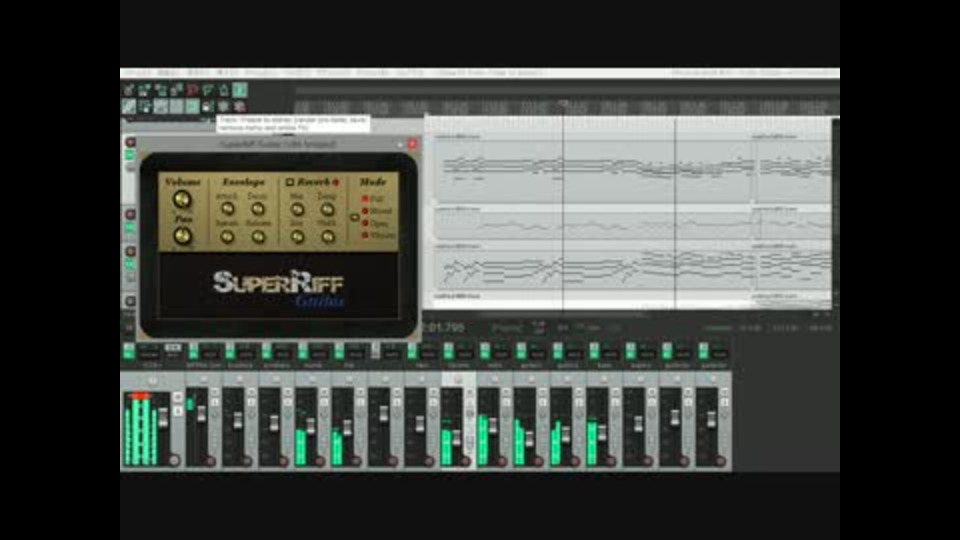Pin the SuperRiff plugin window on top

[x=400, y=144]
